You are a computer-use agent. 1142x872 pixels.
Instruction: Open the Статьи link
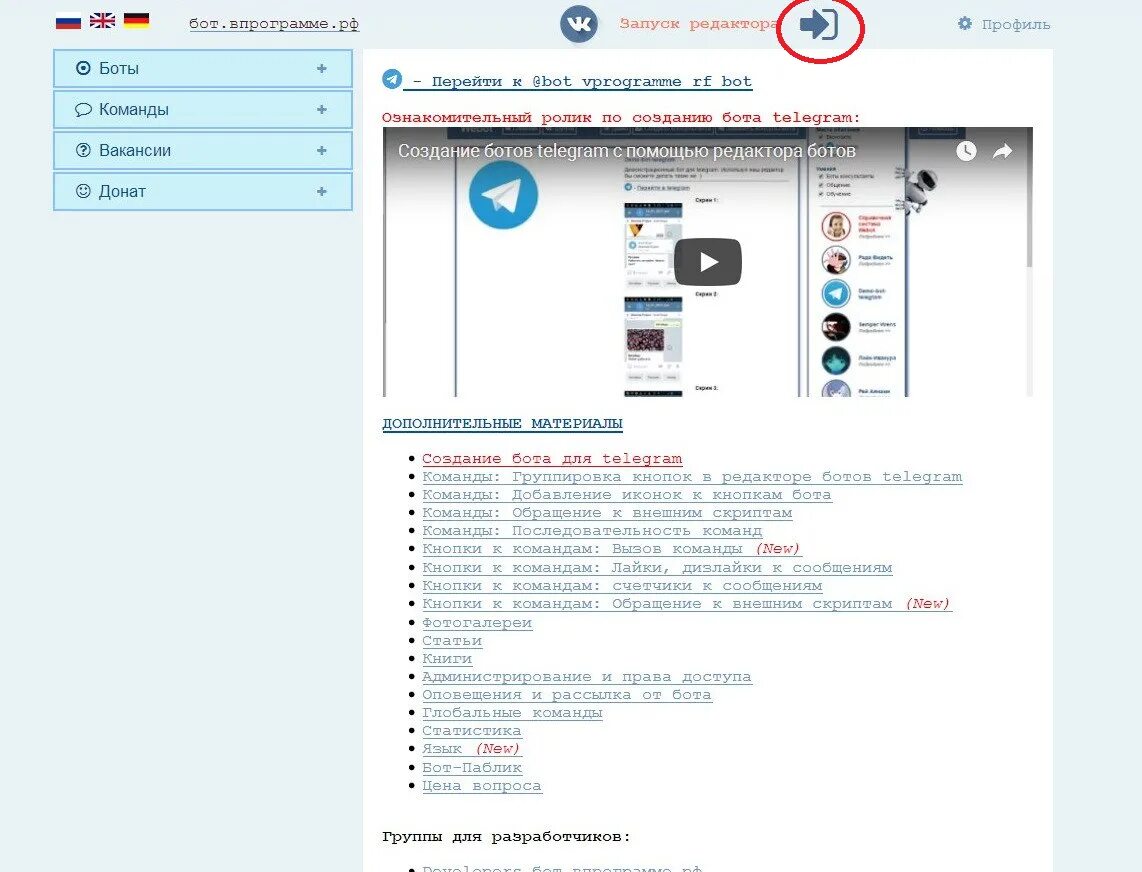pos(452,641)
